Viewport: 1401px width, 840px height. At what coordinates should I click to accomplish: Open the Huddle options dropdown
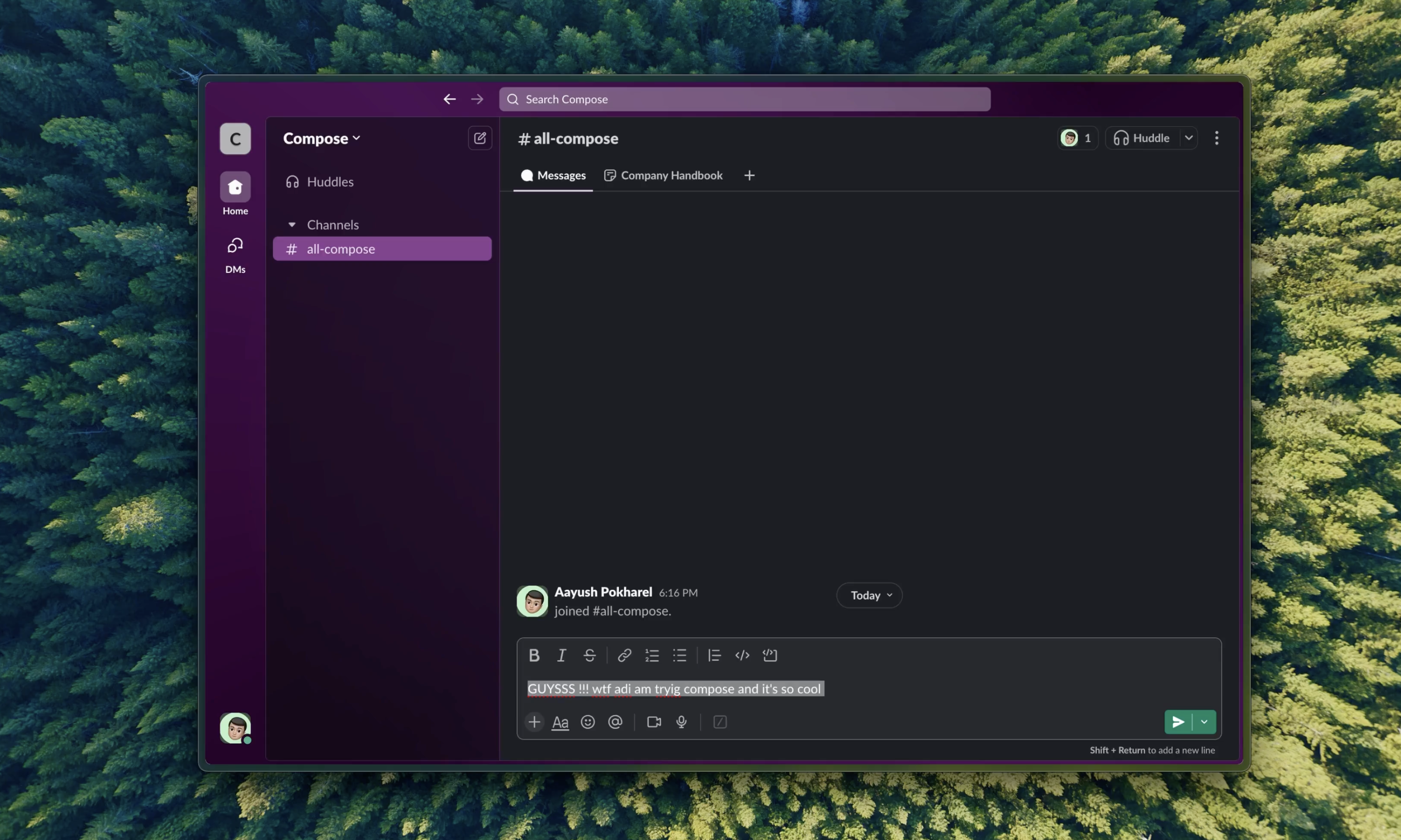click(1189, 138)
